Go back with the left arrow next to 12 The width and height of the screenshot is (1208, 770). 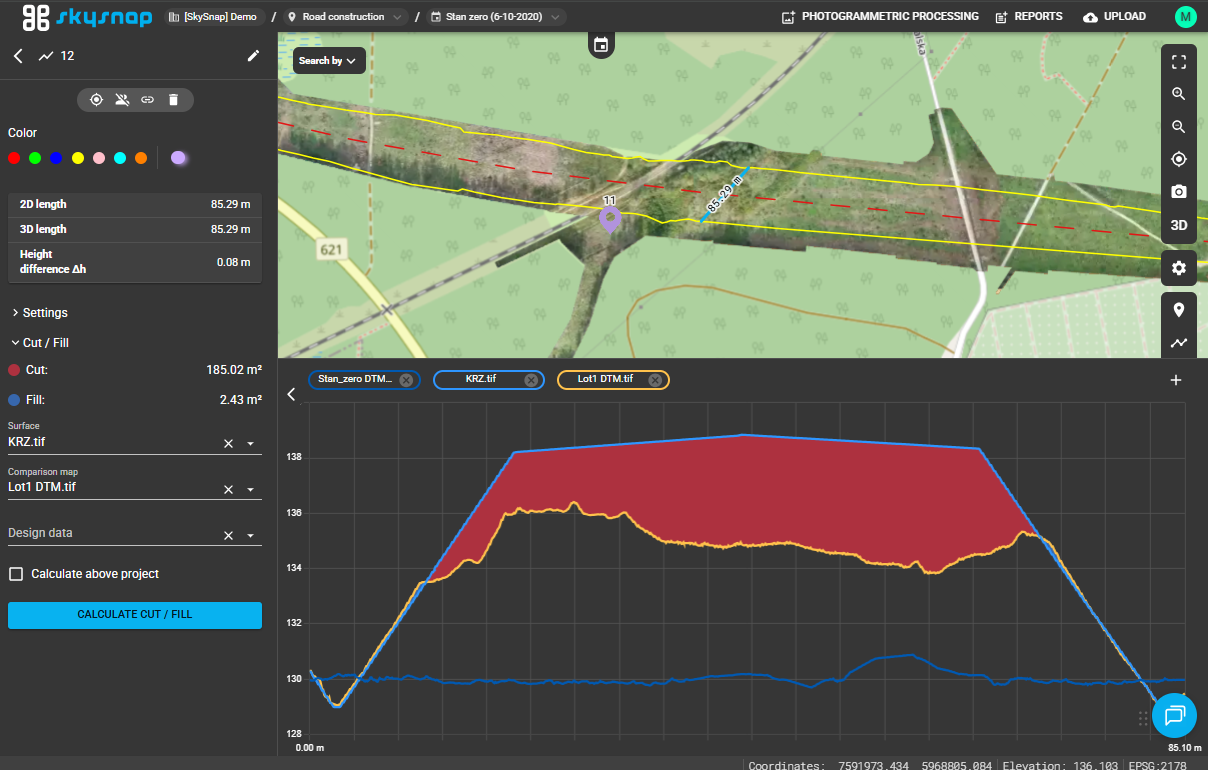[x=18, y=56]
